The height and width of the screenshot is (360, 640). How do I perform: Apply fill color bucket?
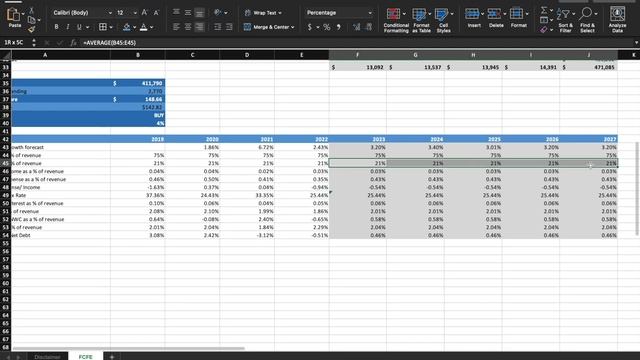tap(127, 27)
